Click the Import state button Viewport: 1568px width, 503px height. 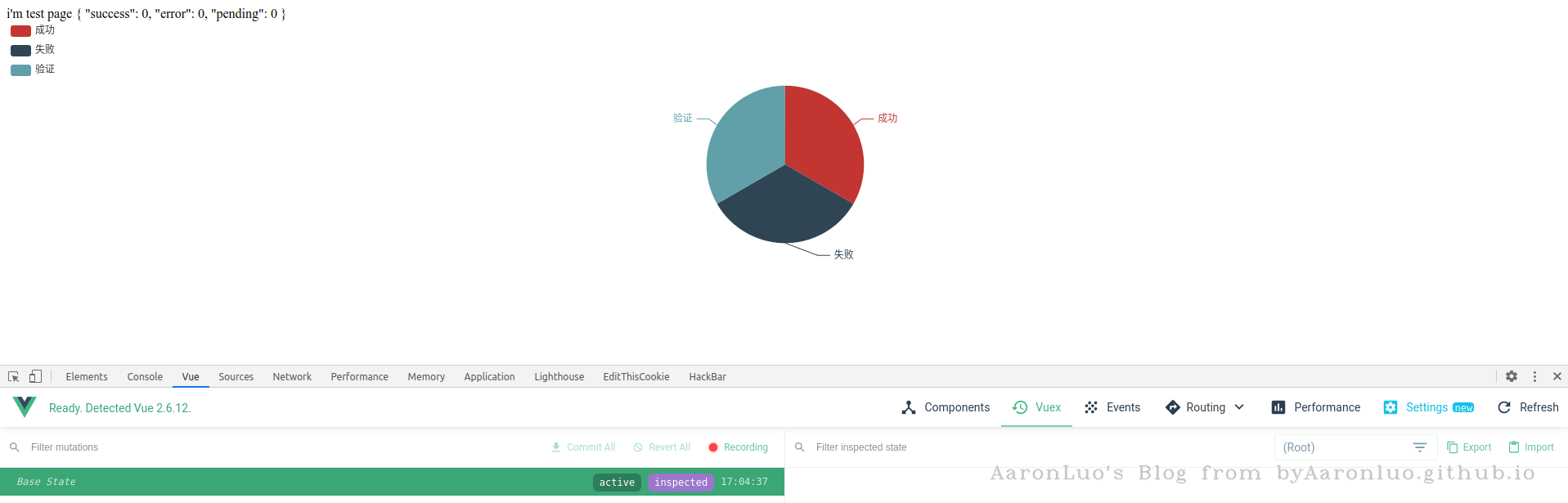[x=1531, y=447]
